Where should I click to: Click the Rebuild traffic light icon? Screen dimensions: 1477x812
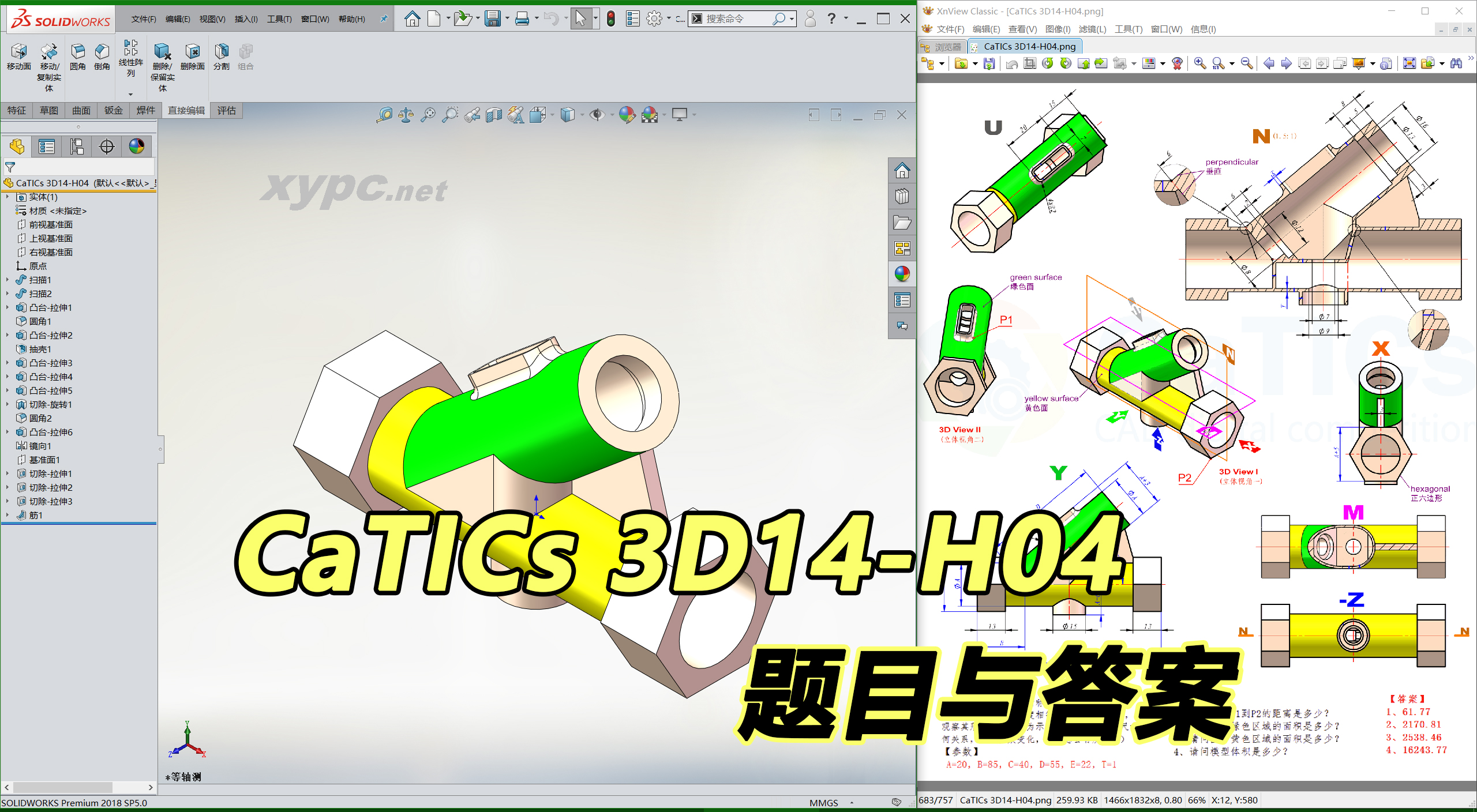tap(610, 19)
